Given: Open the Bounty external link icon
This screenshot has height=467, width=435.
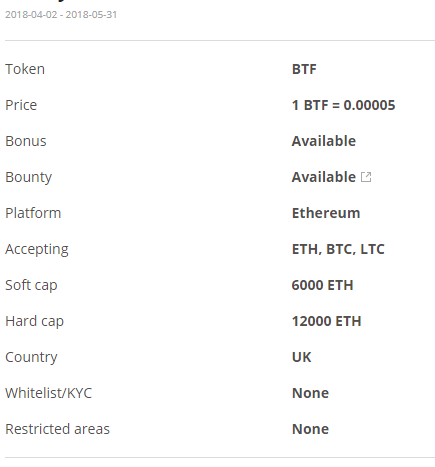Looking at the screenshot, I should coord(366,177).
